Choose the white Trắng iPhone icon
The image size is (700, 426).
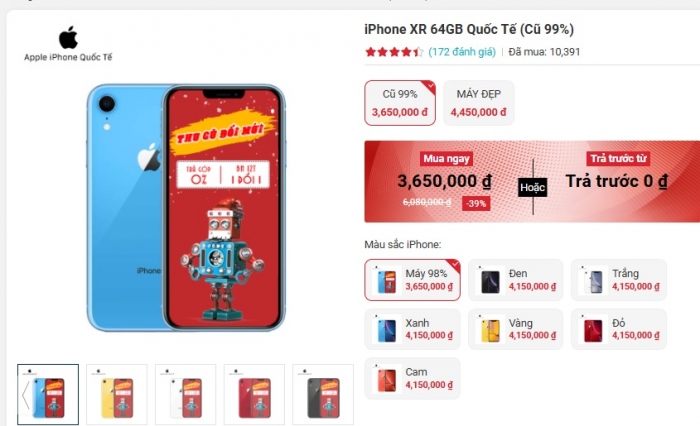[x=593, y=280]
